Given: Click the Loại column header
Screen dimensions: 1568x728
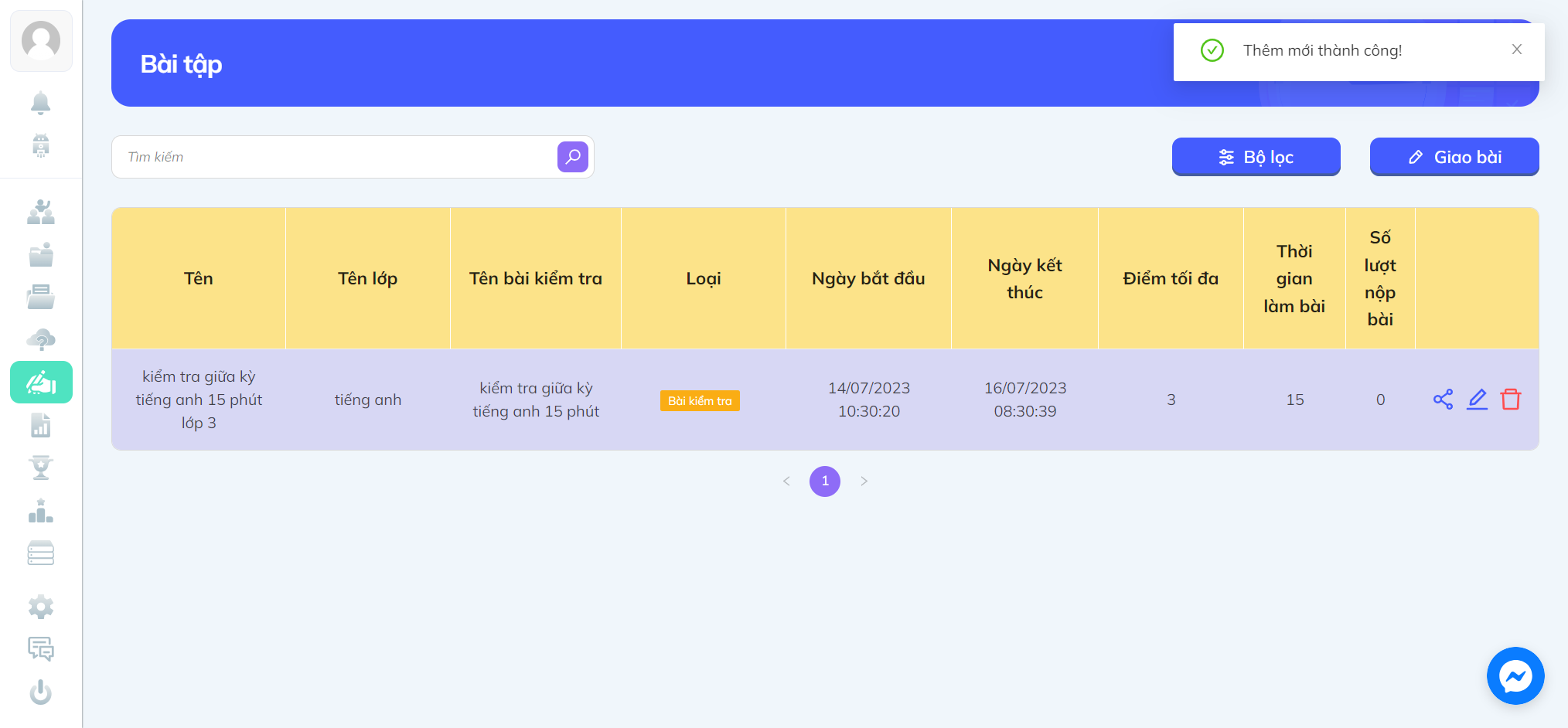Looking at the screenshot, I should point(704,278).
